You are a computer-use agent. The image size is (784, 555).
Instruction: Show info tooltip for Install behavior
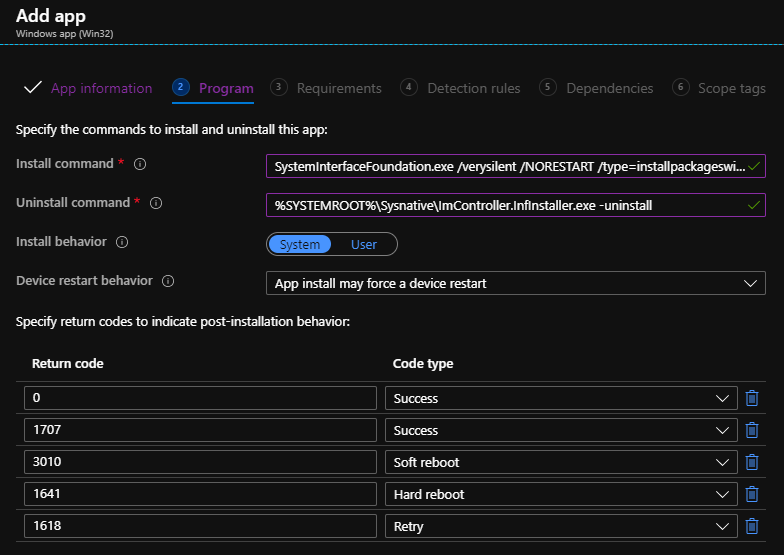pos(122,242)
